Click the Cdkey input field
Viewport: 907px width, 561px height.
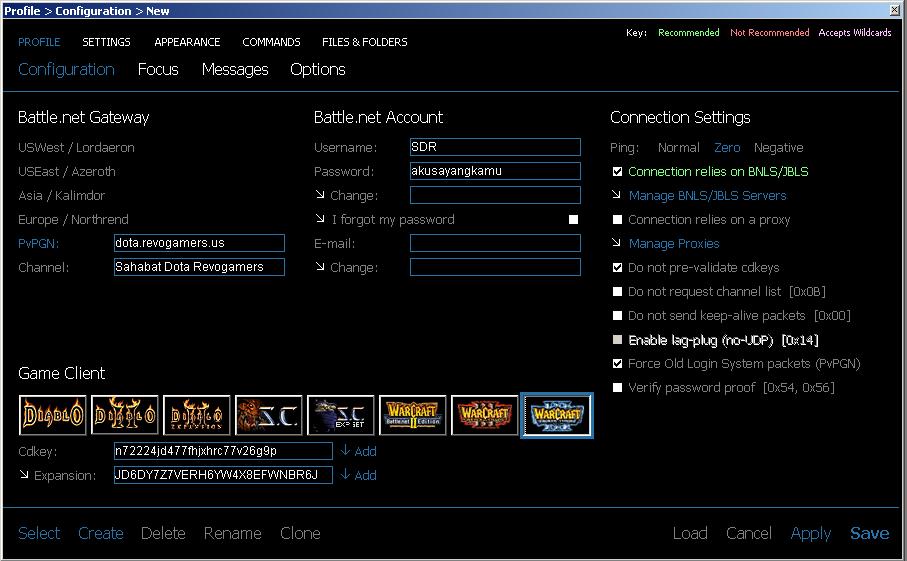tap(223, 451)
